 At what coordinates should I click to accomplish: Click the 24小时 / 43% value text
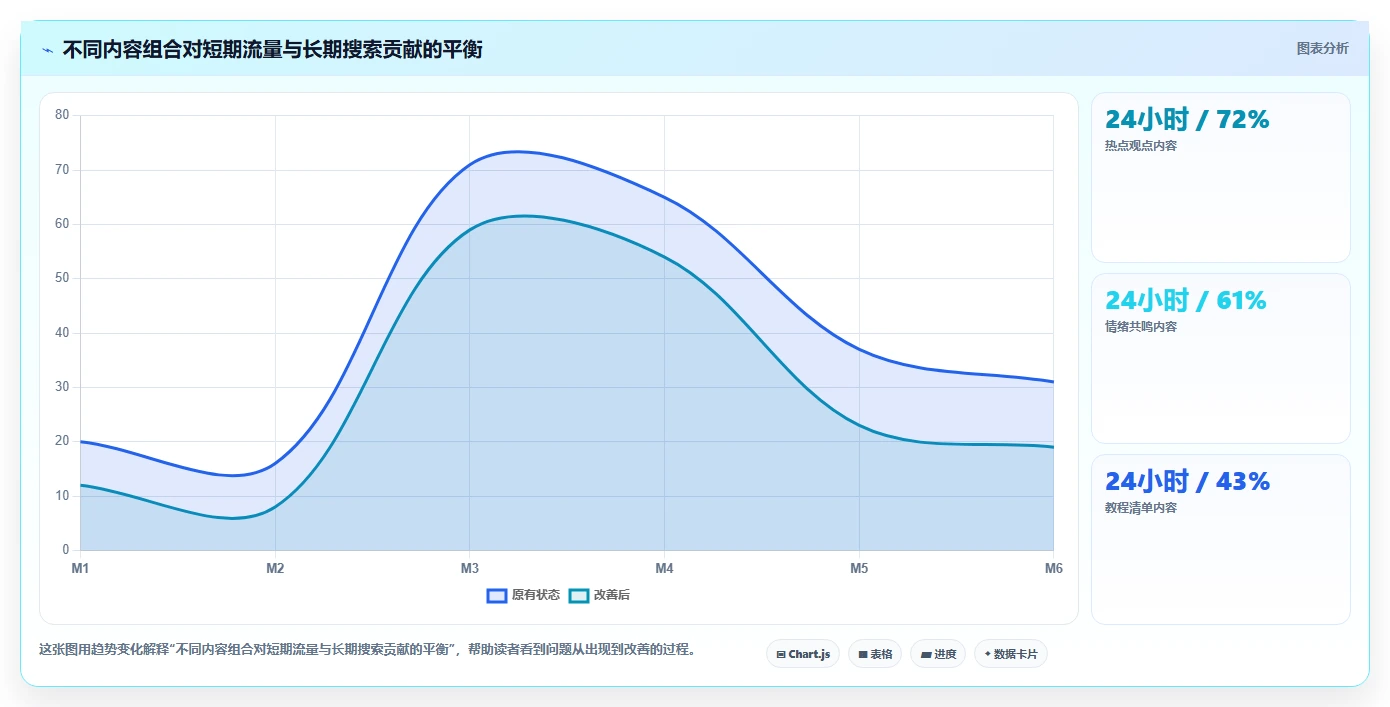coord(1187,482)
